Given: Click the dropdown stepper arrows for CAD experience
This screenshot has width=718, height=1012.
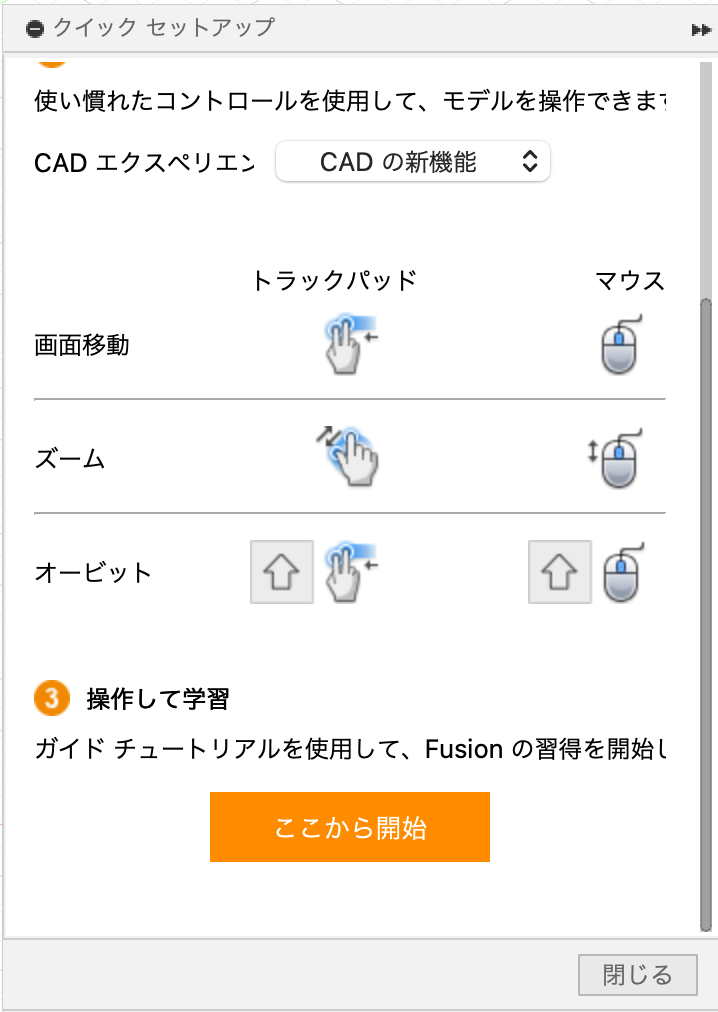Looking at the screenshot, I should click(529, 161).
